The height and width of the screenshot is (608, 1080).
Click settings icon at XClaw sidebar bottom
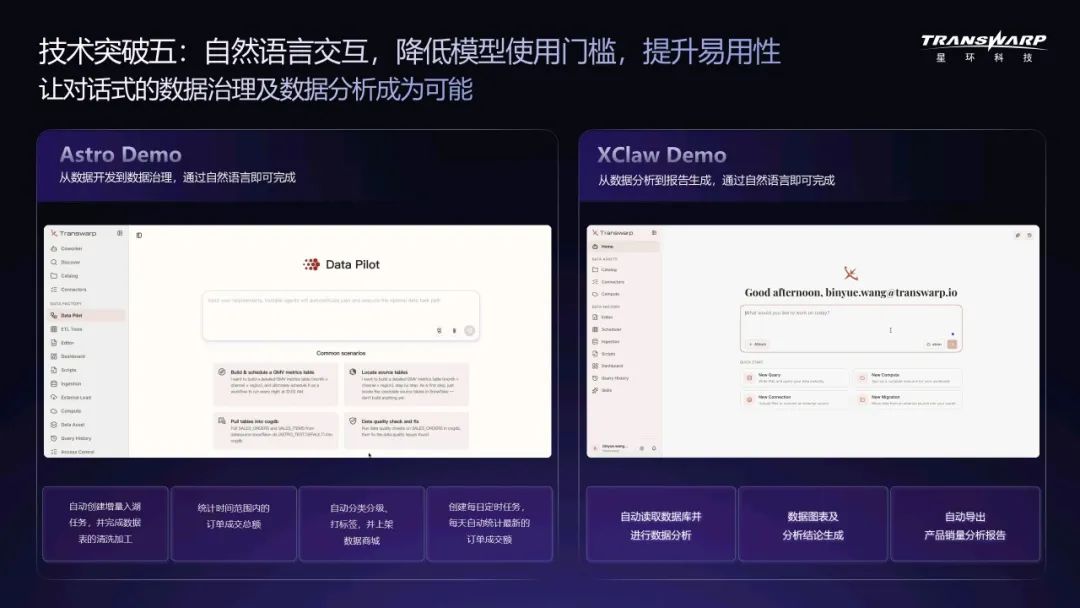coord(642,448)
